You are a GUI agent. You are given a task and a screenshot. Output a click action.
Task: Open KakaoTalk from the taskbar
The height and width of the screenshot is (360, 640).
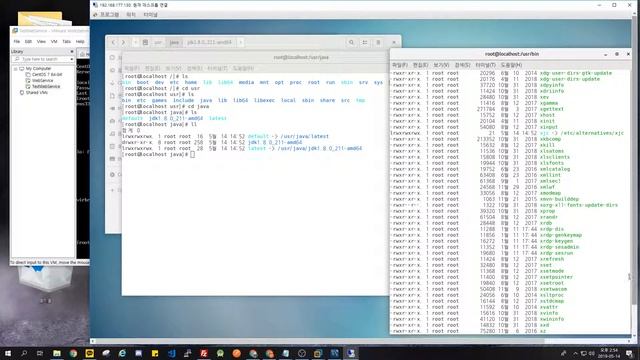(89, 353)
